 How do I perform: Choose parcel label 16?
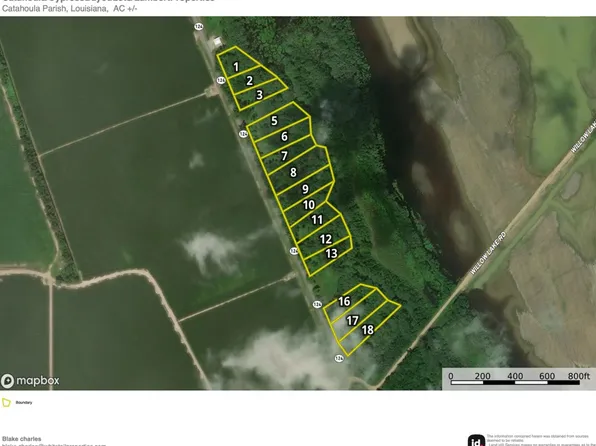(x=344, y=302)
